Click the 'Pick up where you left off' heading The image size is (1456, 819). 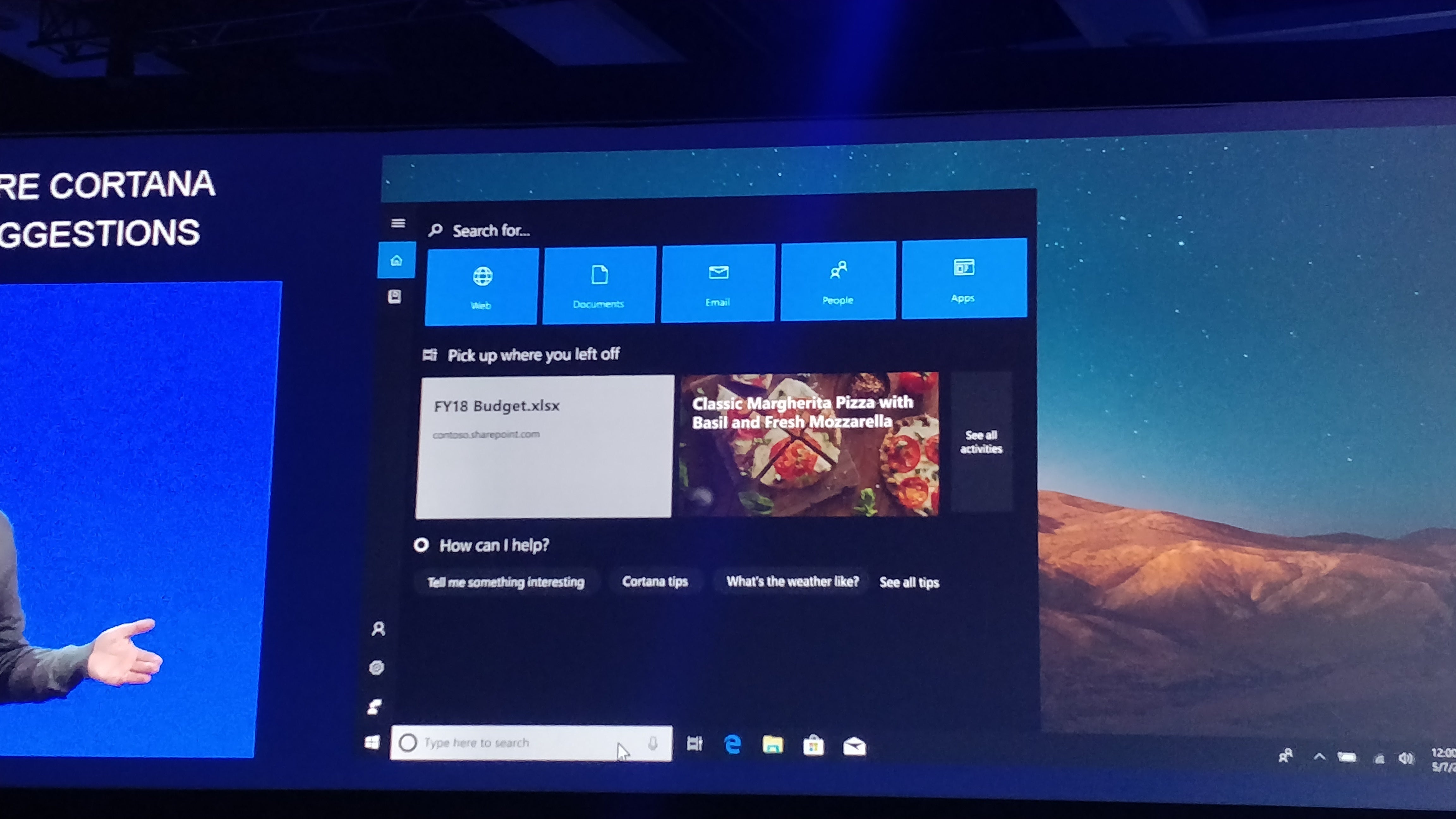tap(533, 355)
